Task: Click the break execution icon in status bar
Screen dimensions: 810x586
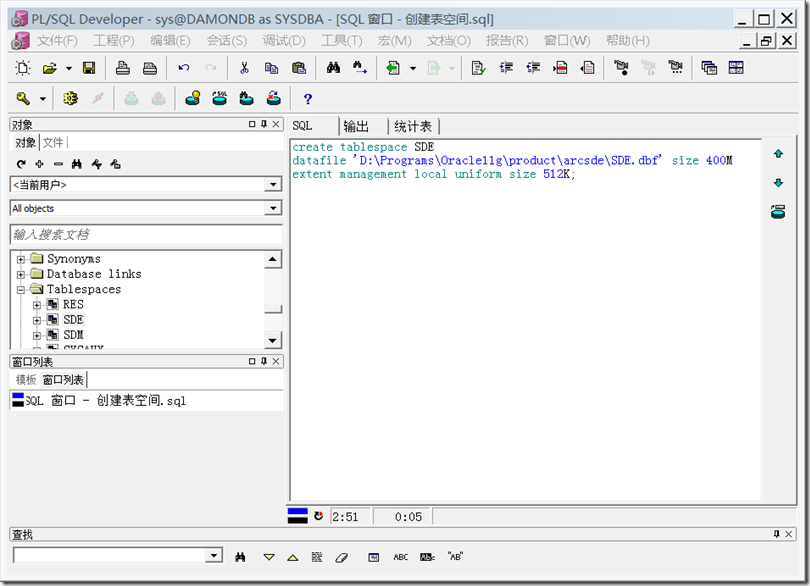Action: (x=319, y=516)
